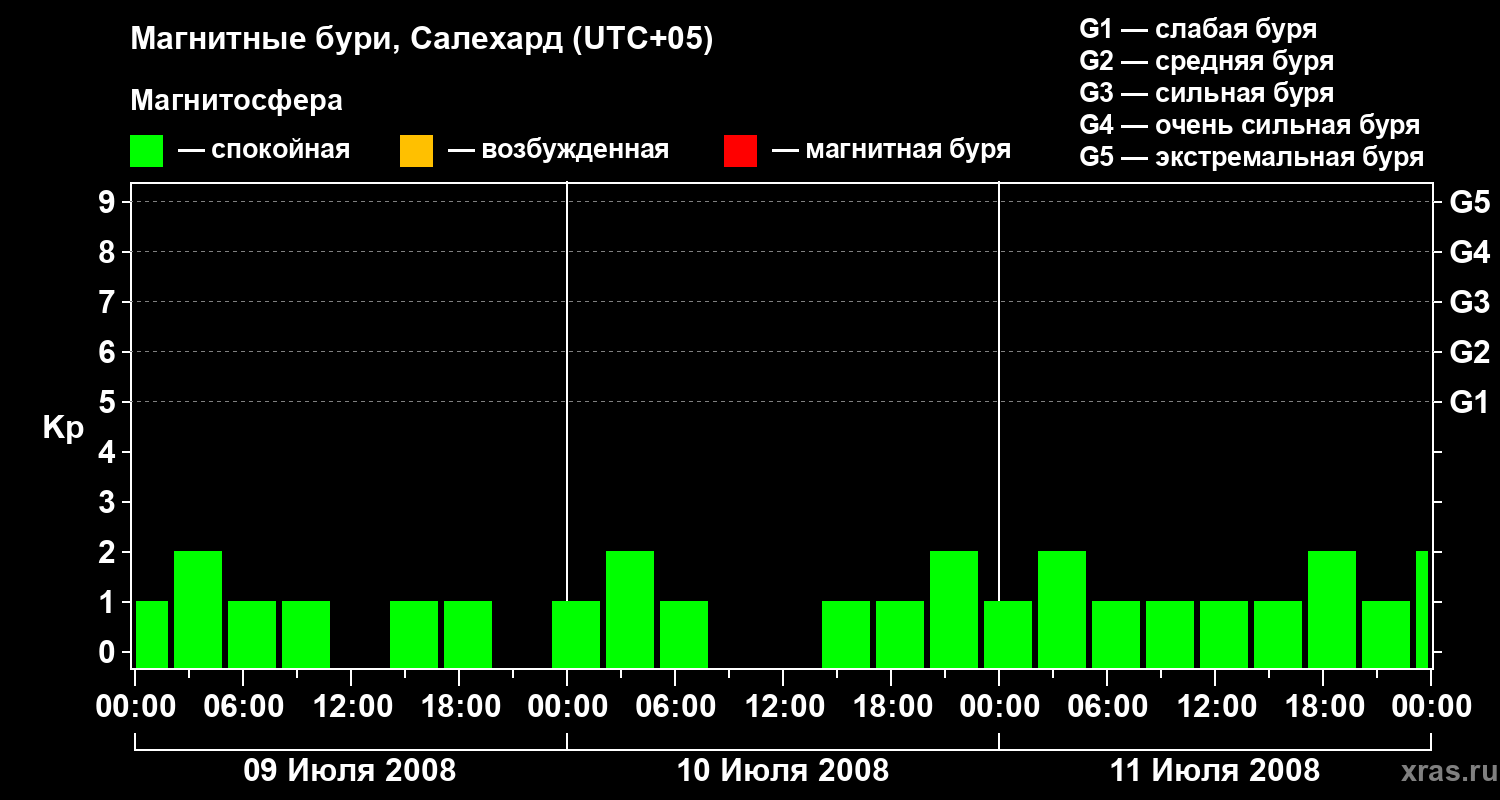Click the G2 right-axis storm level label

(x=1469, y=352)
